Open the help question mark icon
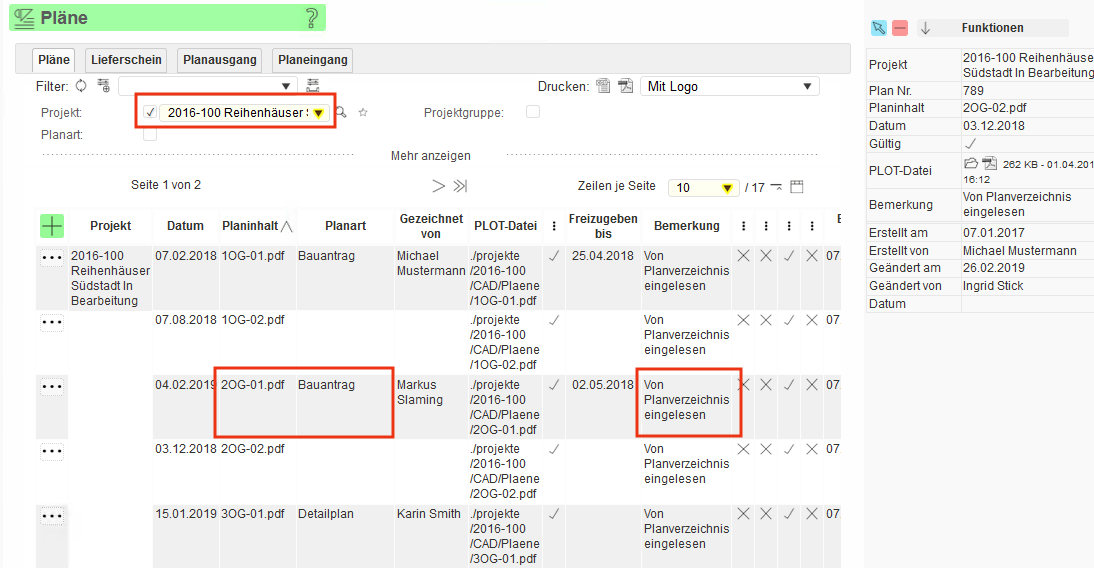The image size is (1094, 568). click(x=312, y=18)
